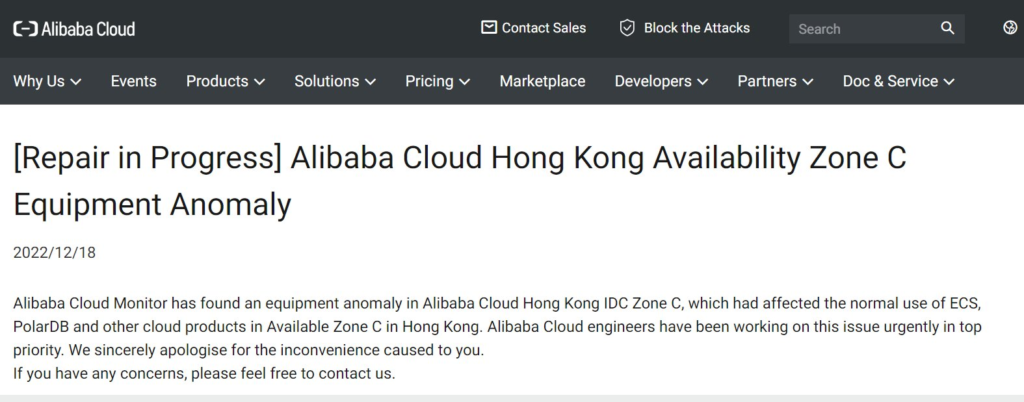The width and height of the screenshot is (1024, 402).
Task: Open the globe language selector
Action: [1010, 28]
